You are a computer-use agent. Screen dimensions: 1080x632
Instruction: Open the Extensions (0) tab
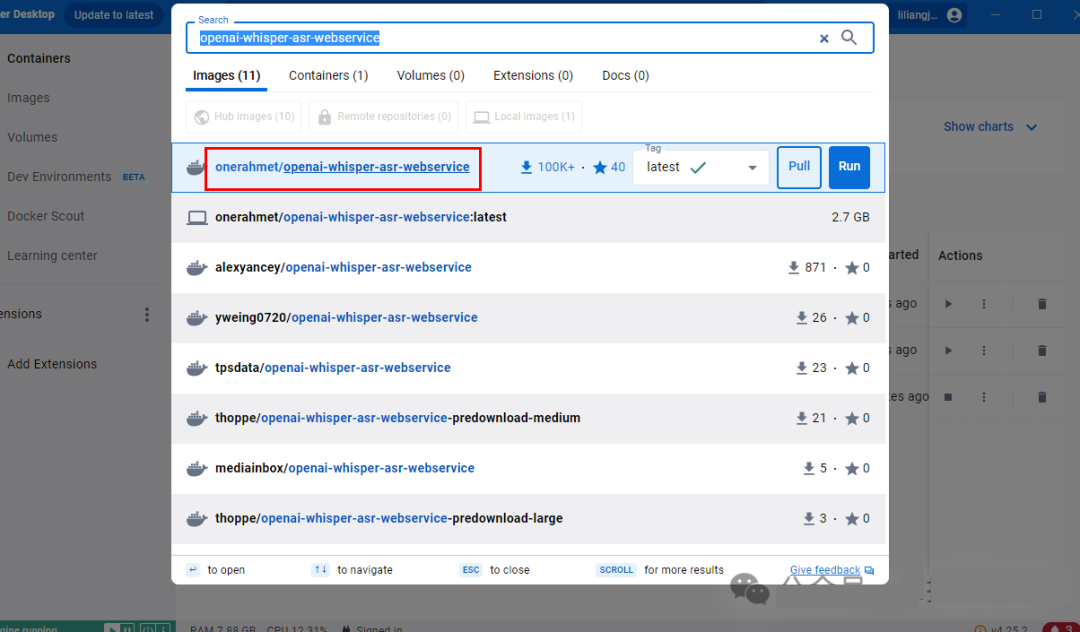[532, 76]
